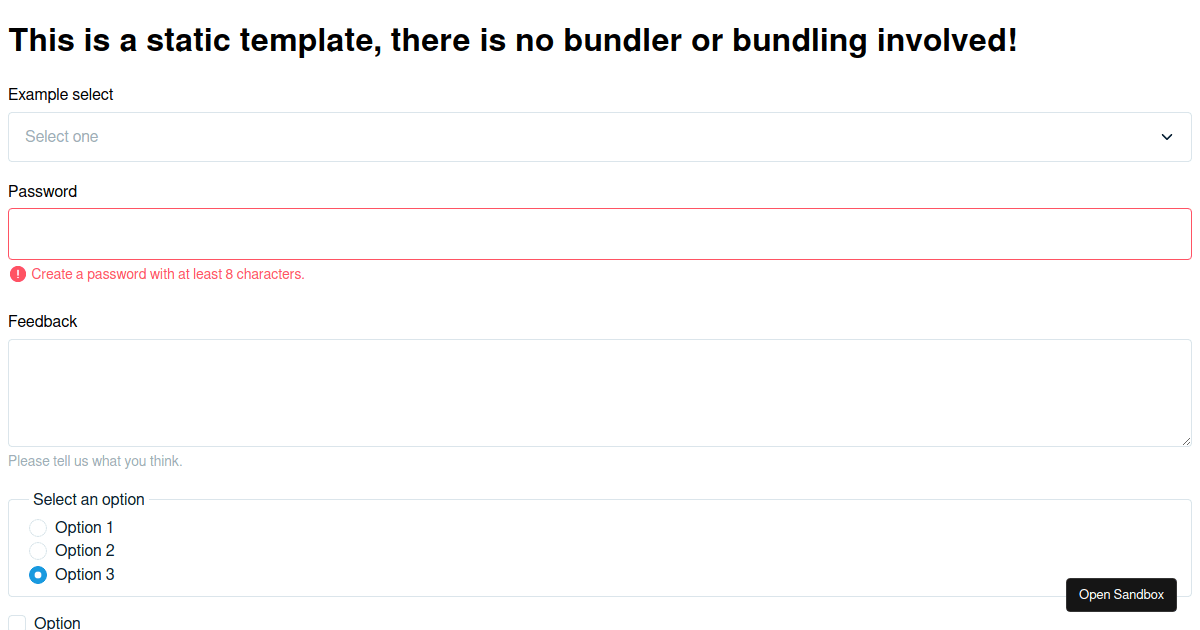Image resolution: width=1200 pixels, height=630 pixels.
Task: Choose the Option 2 radio button
Action: [38, 550]
